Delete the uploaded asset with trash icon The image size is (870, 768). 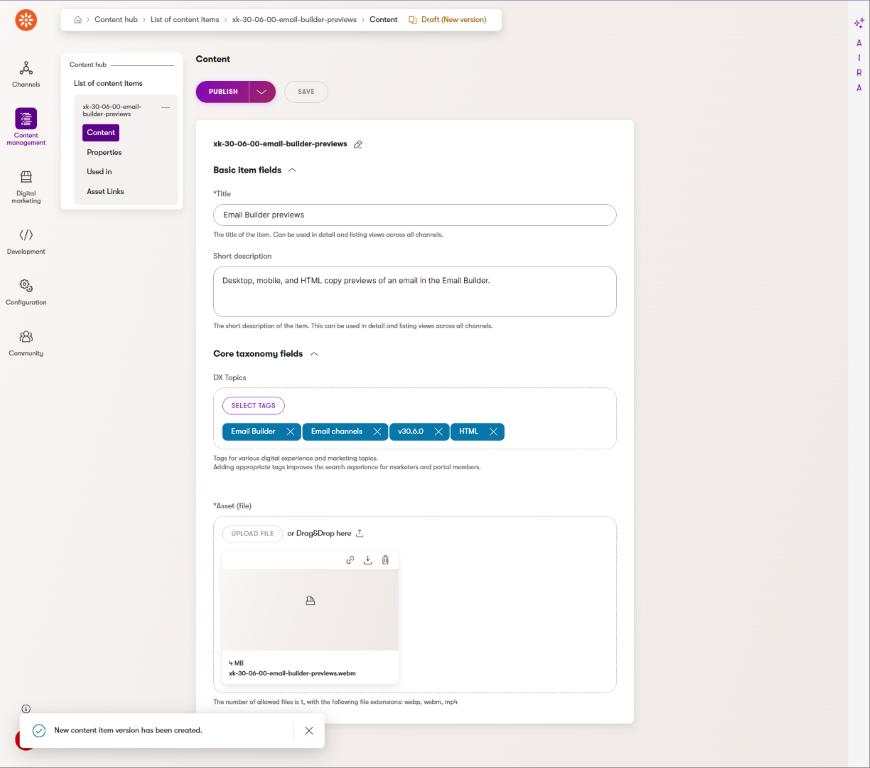pyautogui.click(x=385, y=560)
